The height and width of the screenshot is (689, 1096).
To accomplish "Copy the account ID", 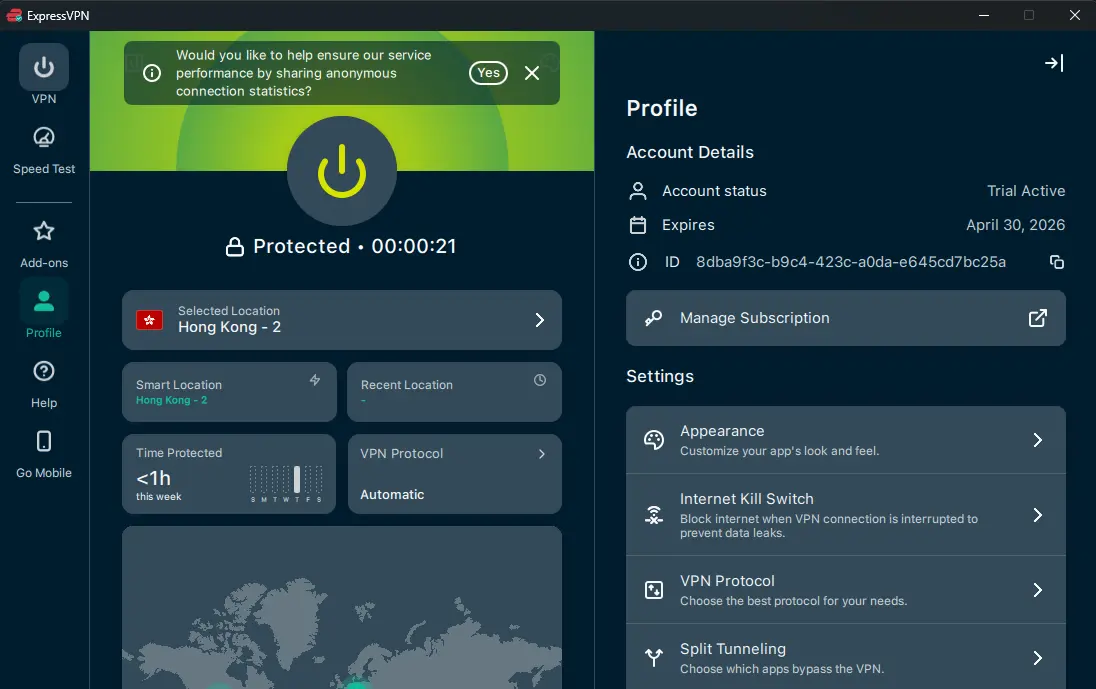I will click(x=1057, y=262).
